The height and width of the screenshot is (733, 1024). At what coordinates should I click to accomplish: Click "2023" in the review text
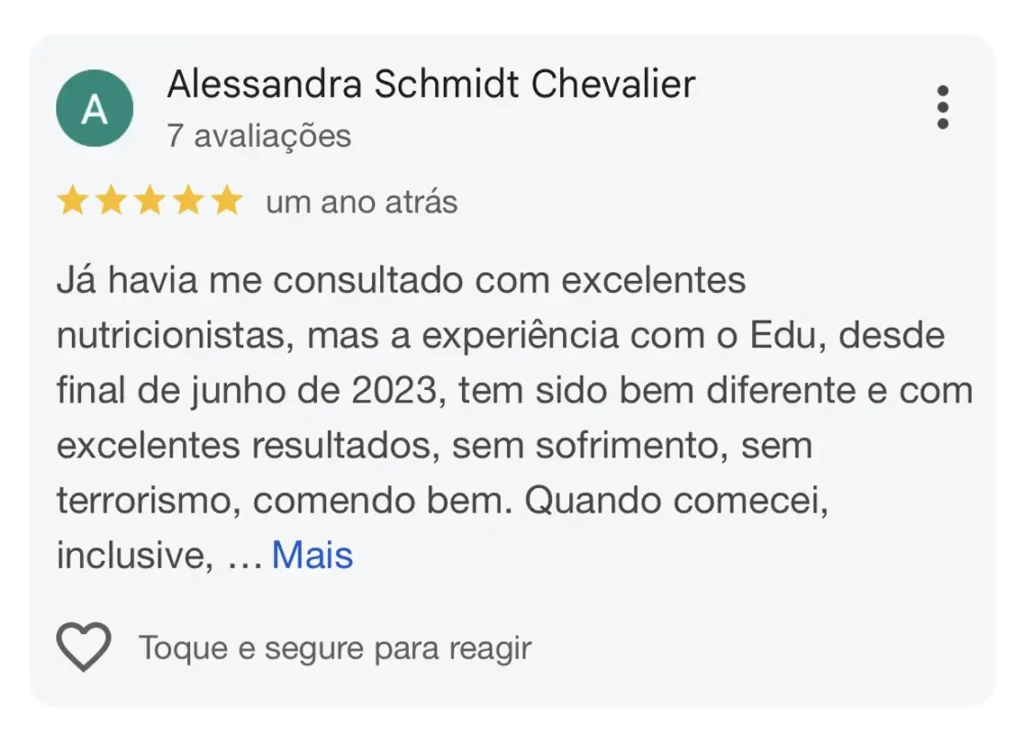tap(394, 391)
